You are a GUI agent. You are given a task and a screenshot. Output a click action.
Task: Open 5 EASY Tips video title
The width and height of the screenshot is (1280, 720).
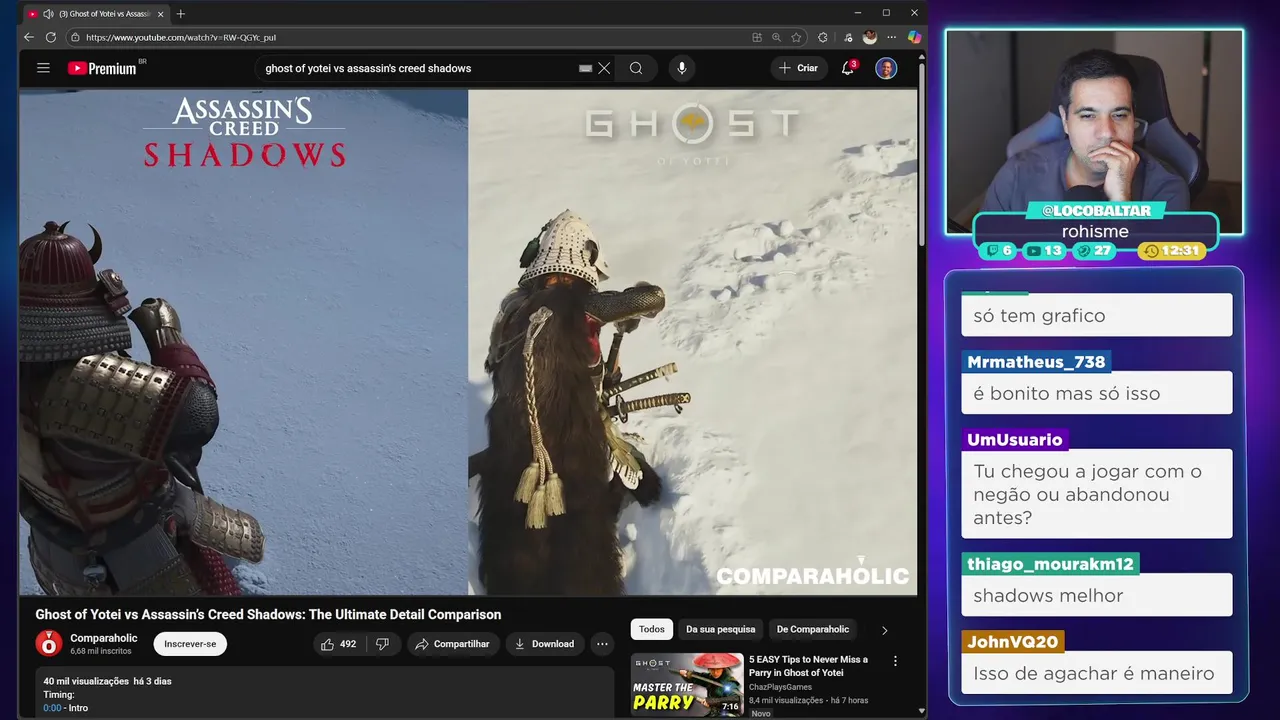[x=809, y=666]
